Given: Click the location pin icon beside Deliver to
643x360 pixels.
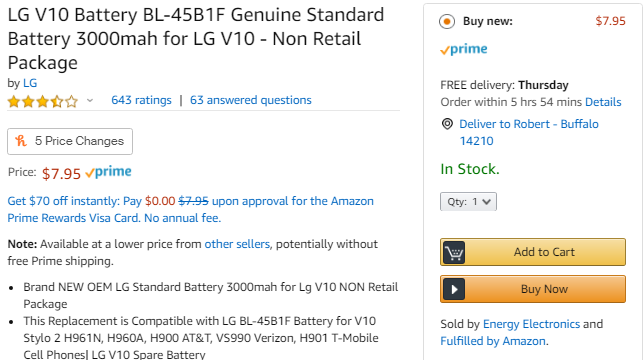Looking at the screenshot, I should pyautogui.click(x=447, y=124).
